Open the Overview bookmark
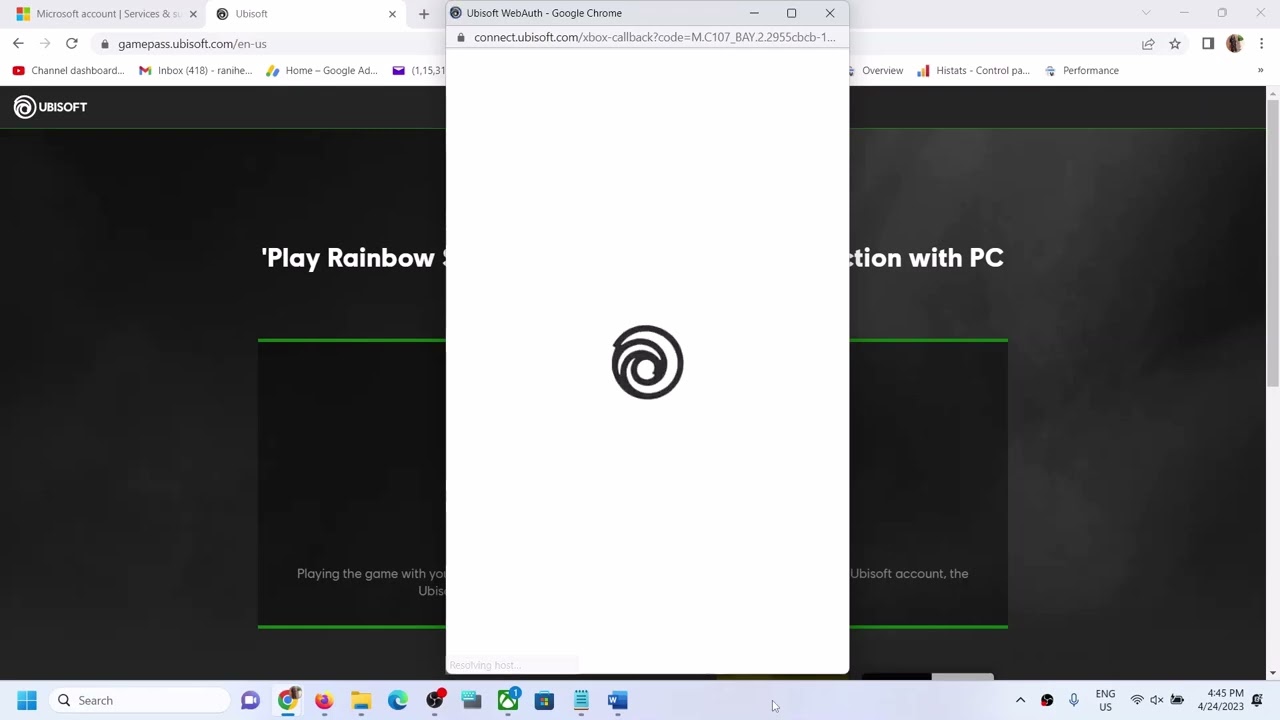 (876, 71)
